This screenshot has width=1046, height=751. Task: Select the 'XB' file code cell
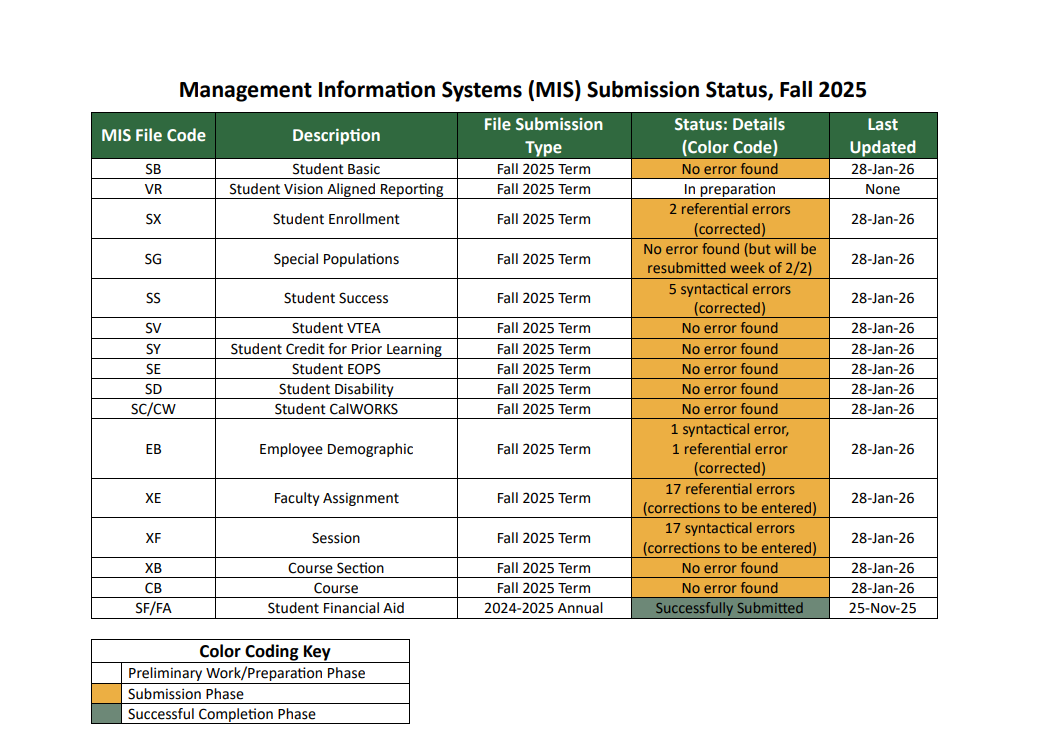coord(153,568)
